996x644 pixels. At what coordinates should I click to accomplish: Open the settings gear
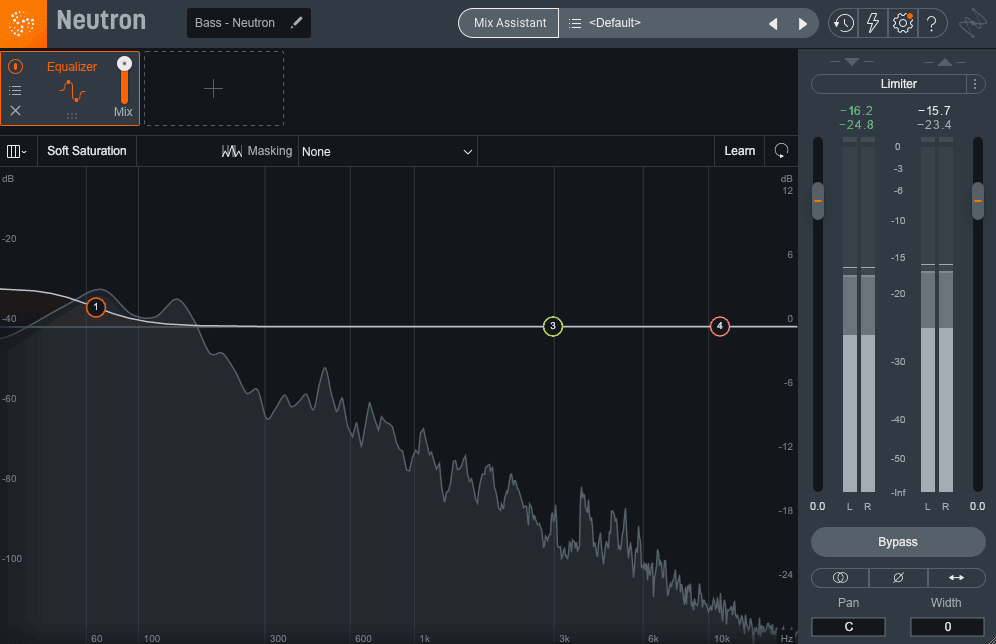point(902,23)
